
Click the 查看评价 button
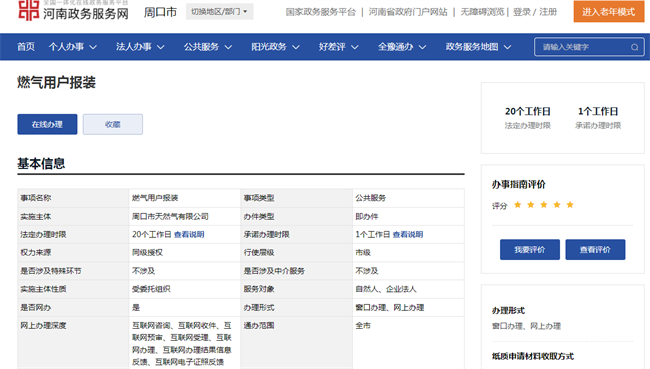coord(595,250)
